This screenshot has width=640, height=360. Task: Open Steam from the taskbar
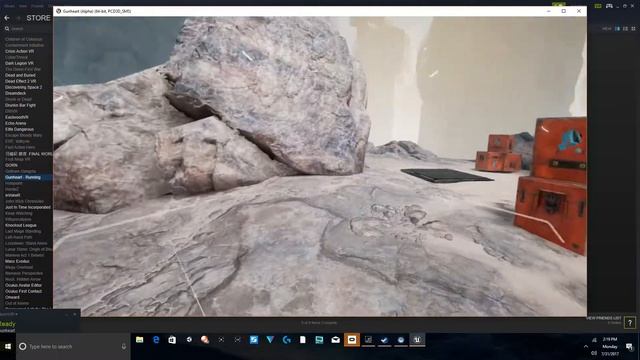[384, 340]
